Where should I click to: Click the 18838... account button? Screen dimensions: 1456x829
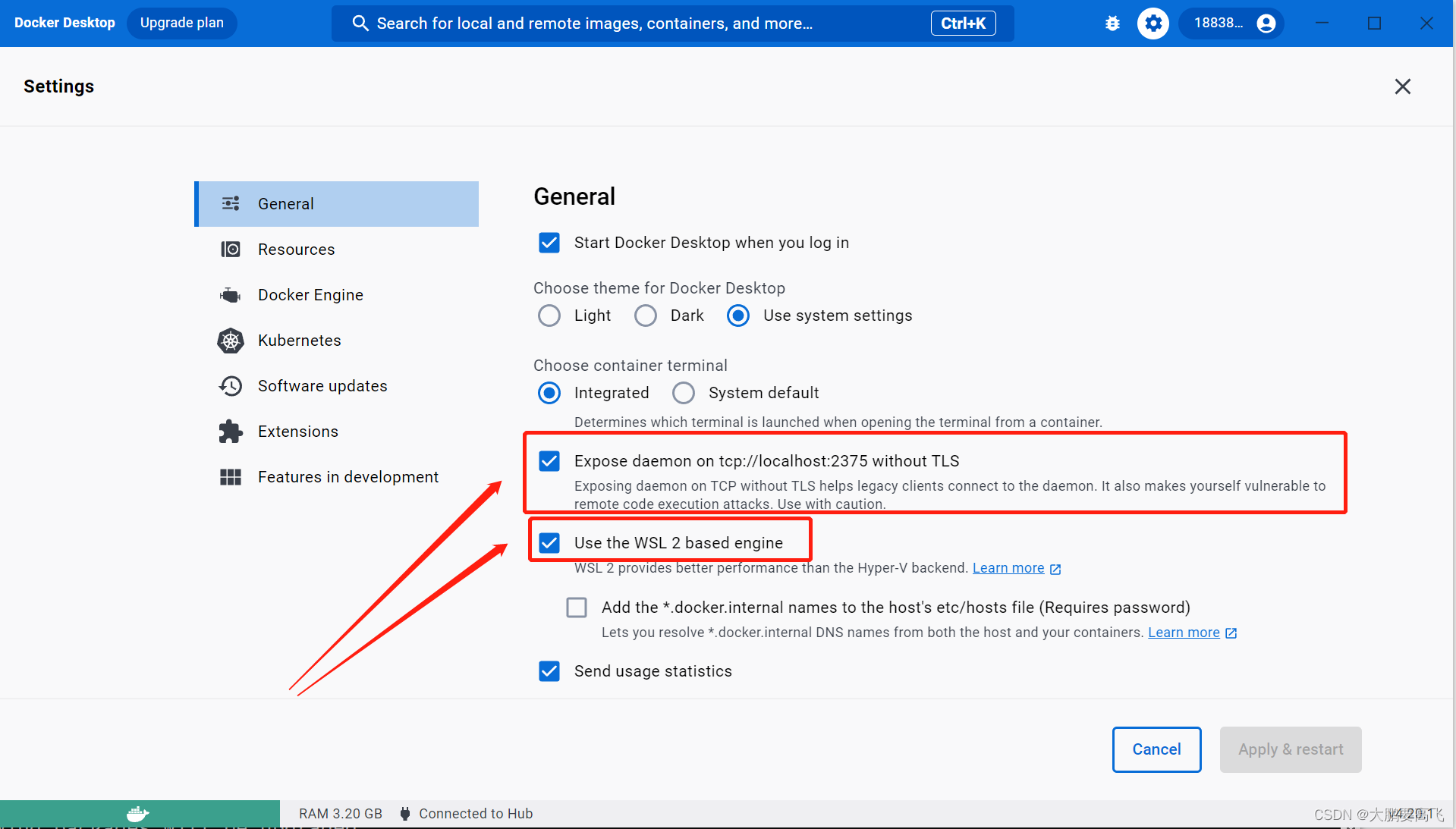tap(1231, 24)
